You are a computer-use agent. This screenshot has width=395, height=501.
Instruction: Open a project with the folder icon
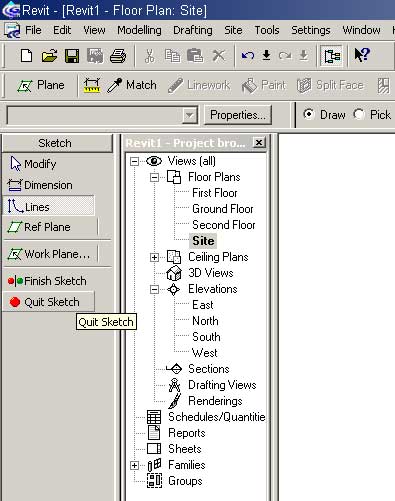pos(49,56)
